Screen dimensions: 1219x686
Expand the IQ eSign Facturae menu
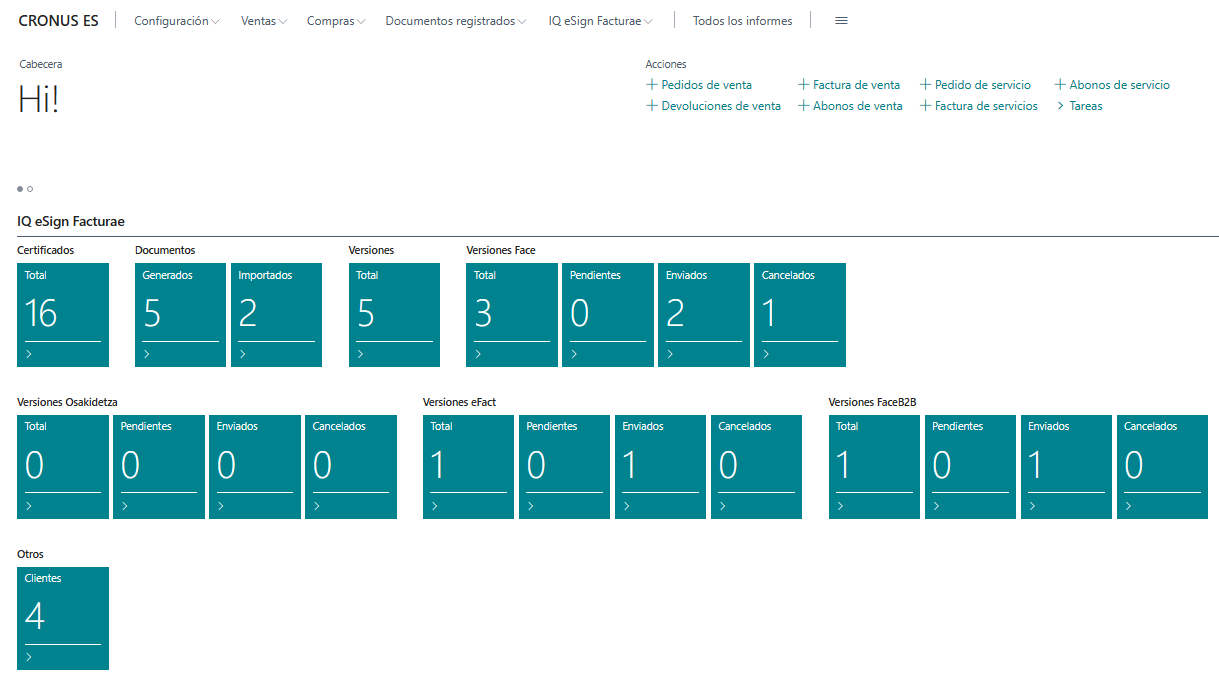[x=601, y=21]
